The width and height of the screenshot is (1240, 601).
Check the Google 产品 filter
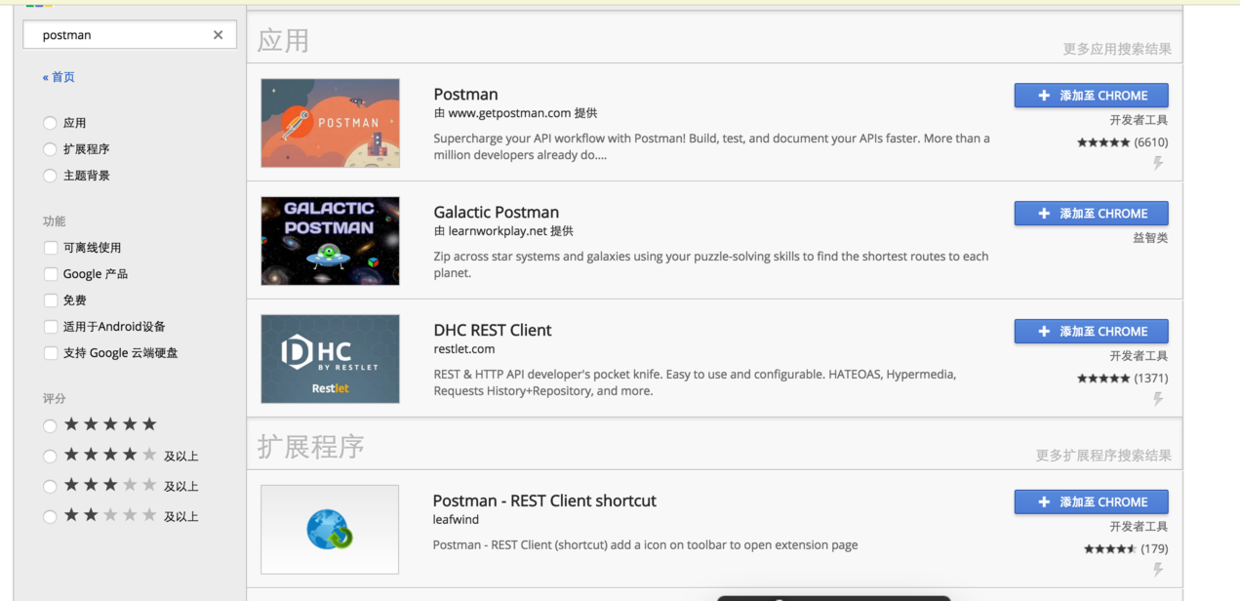coord(51,274)
